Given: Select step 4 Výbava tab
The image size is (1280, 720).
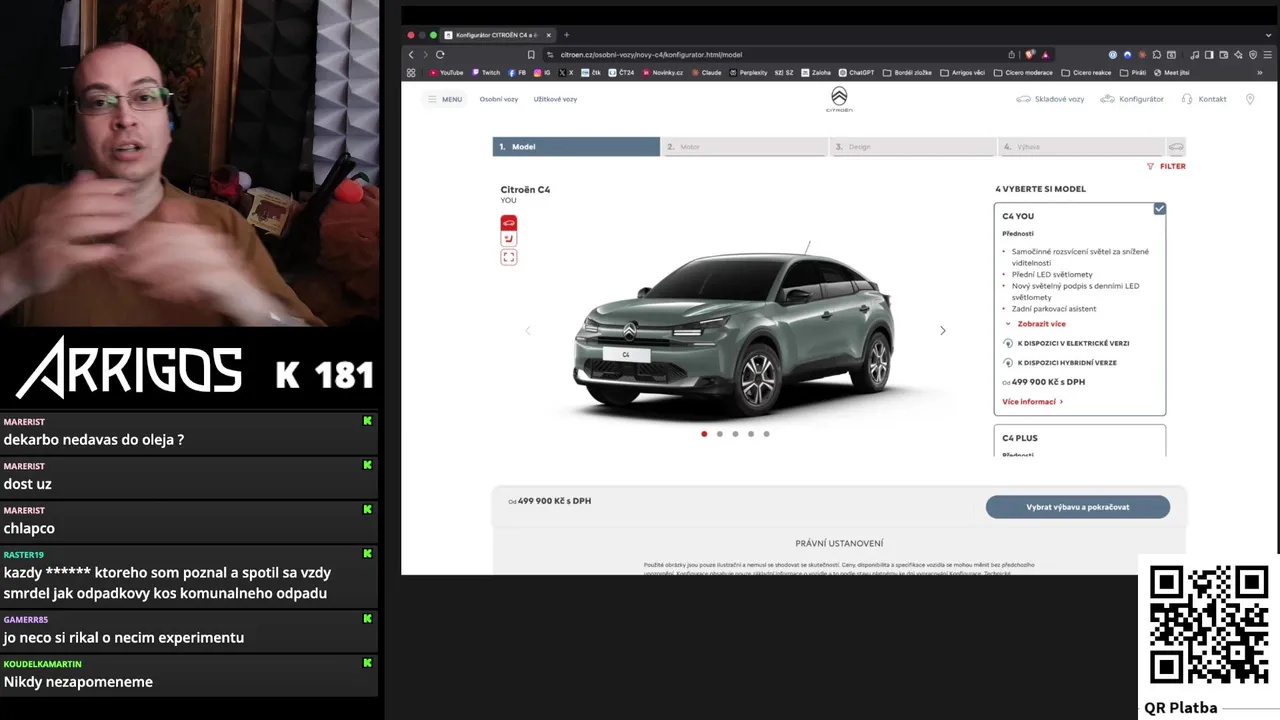Looking at the screenshot, I should (1082, 147).
